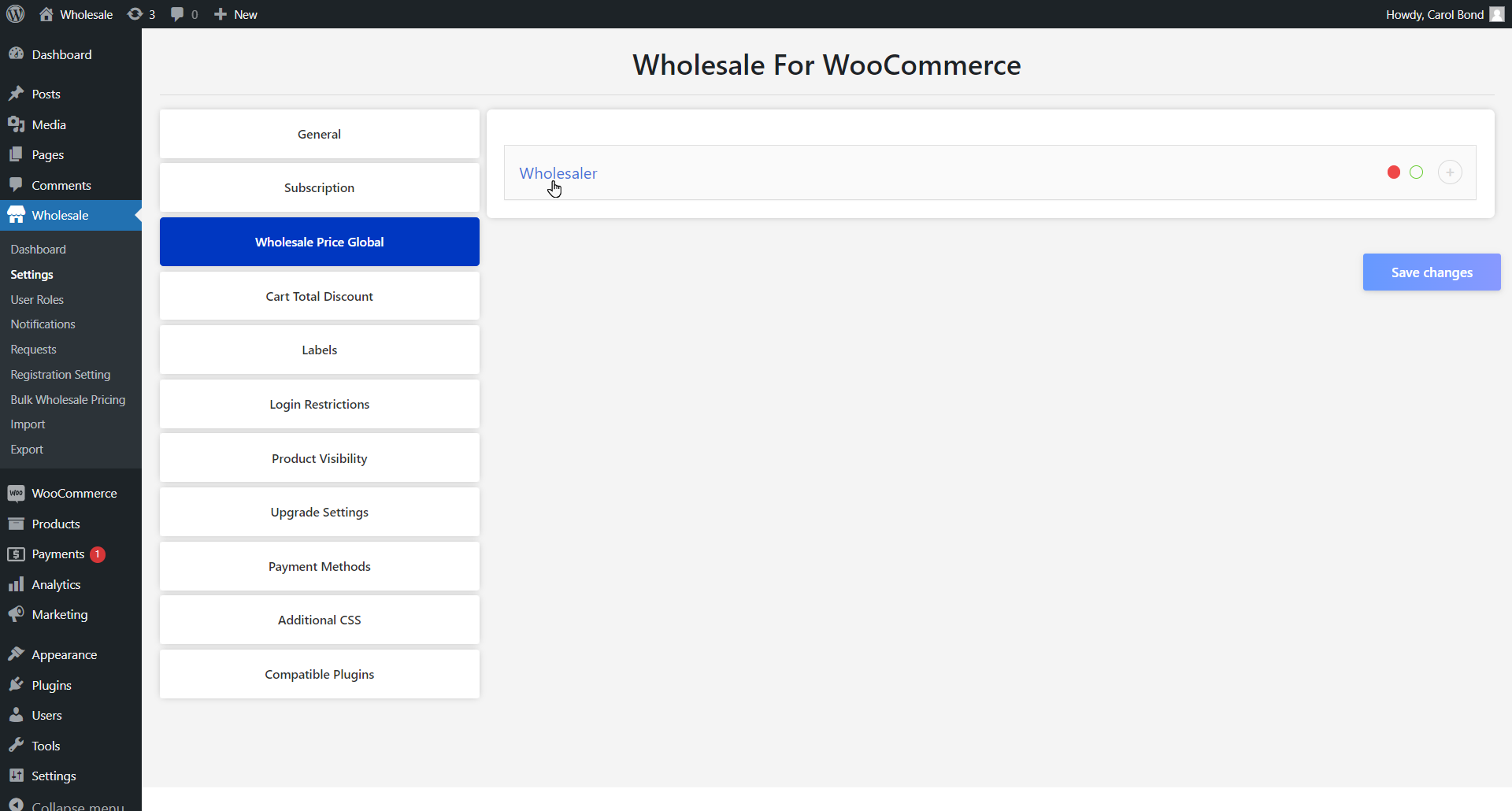The height and width of the screenshot is (811, 1512).
Task: Click the Plugins plug icon
Action: (x=16, y=685)
